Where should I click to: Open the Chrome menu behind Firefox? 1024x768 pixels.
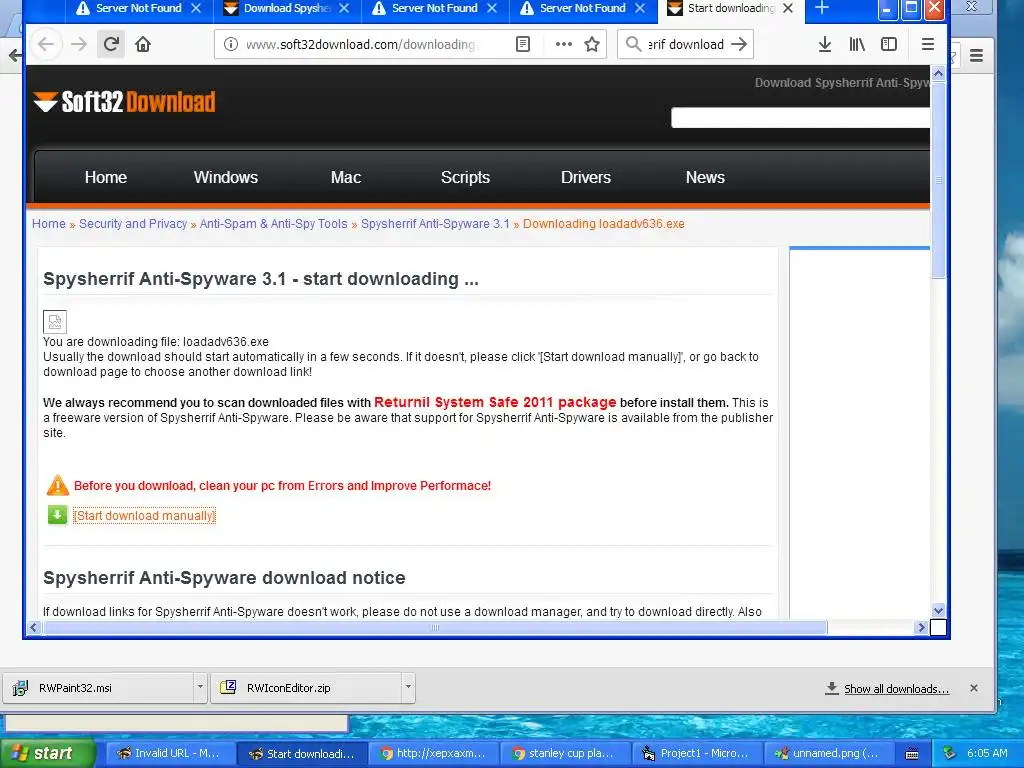[x=976, y=56]
